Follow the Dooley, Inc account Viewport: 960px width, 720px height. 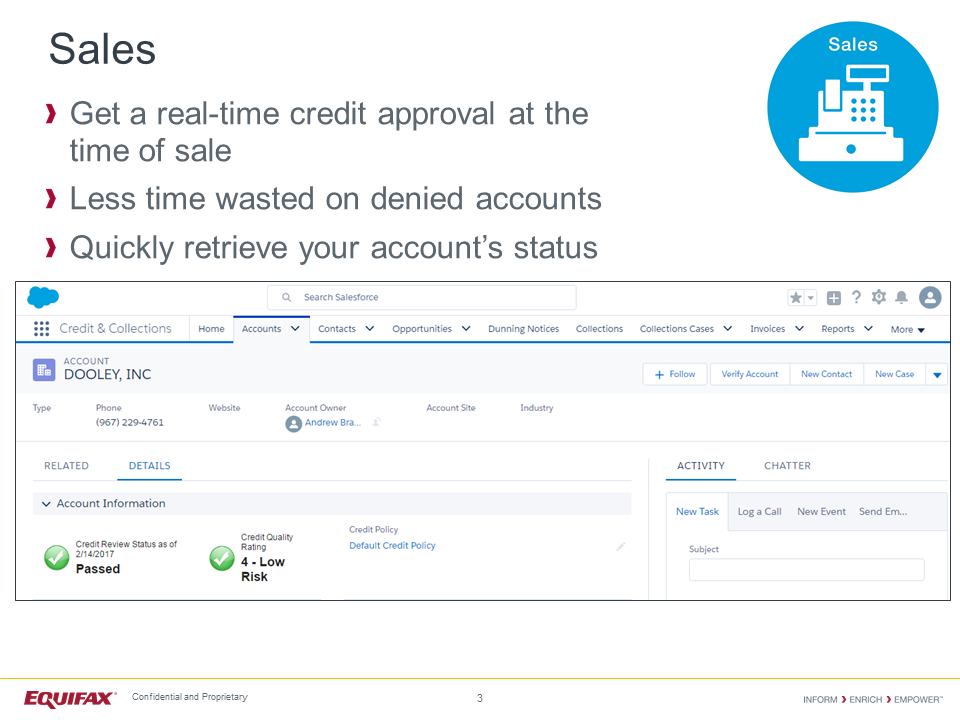[675, 374]
